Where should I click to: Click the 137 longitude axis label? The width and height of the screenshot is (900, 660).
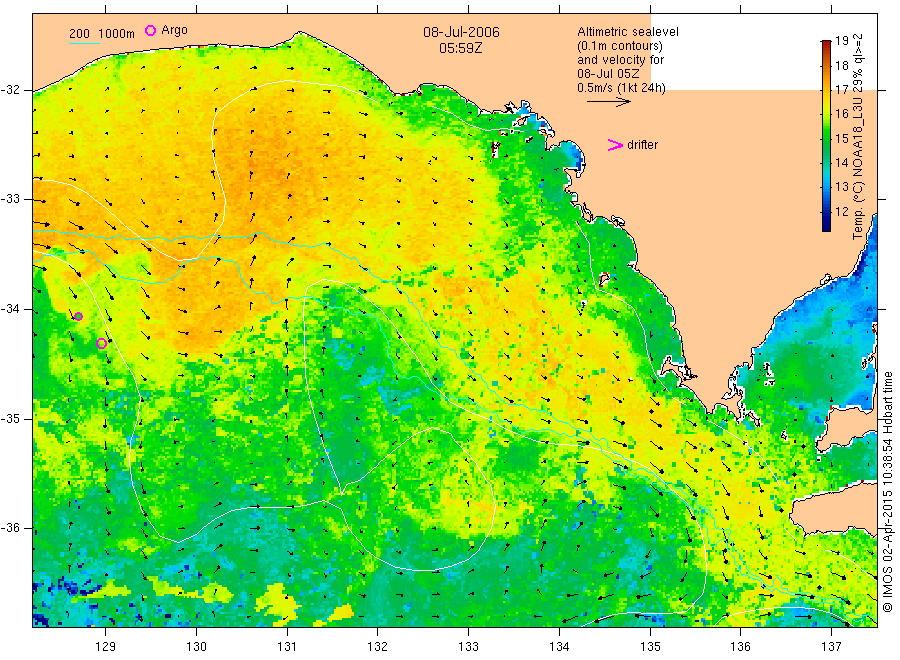tap(831, 647)
